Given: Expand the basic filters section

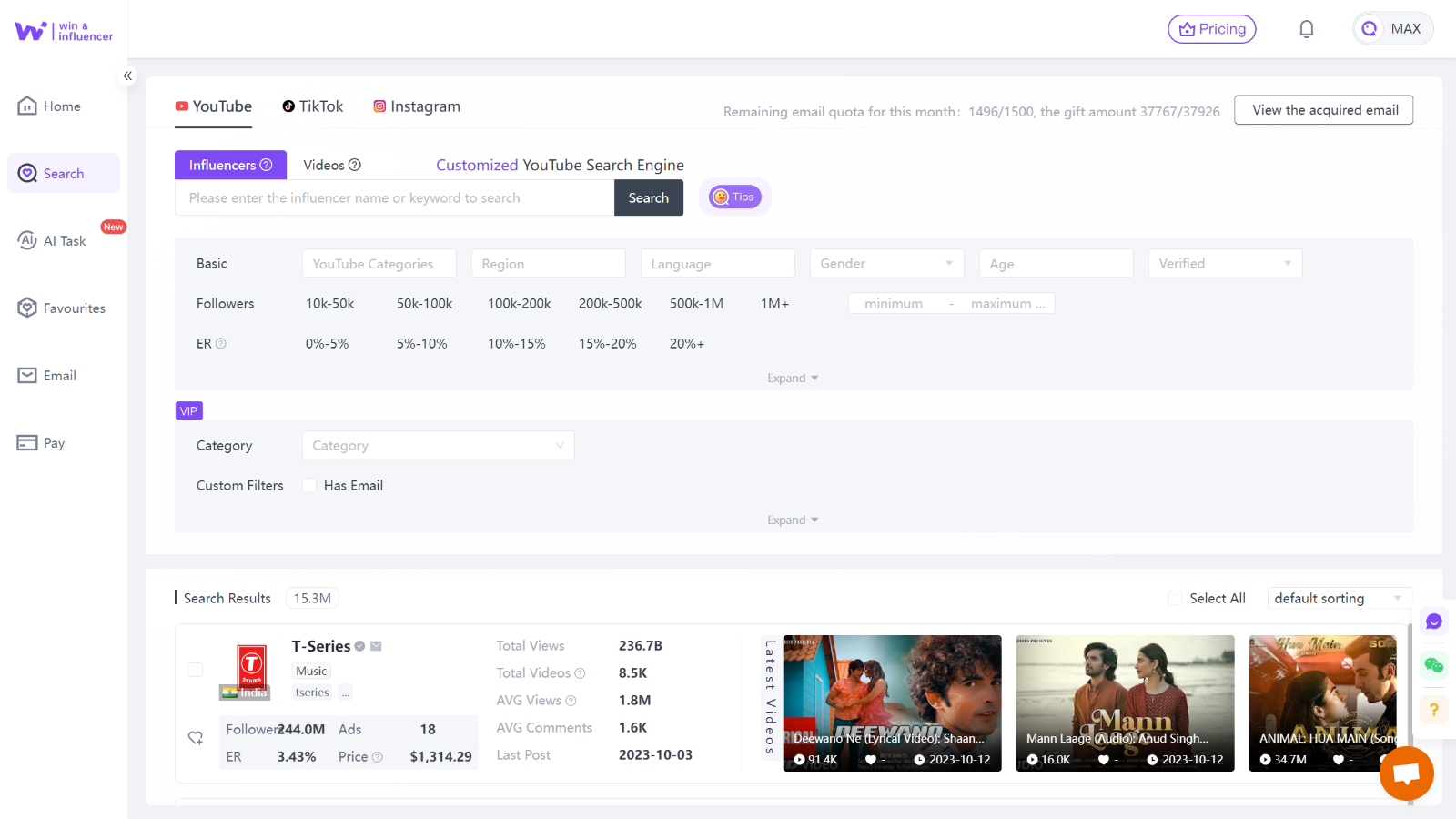Looking at the screenshot, I should tap(791, 377).
